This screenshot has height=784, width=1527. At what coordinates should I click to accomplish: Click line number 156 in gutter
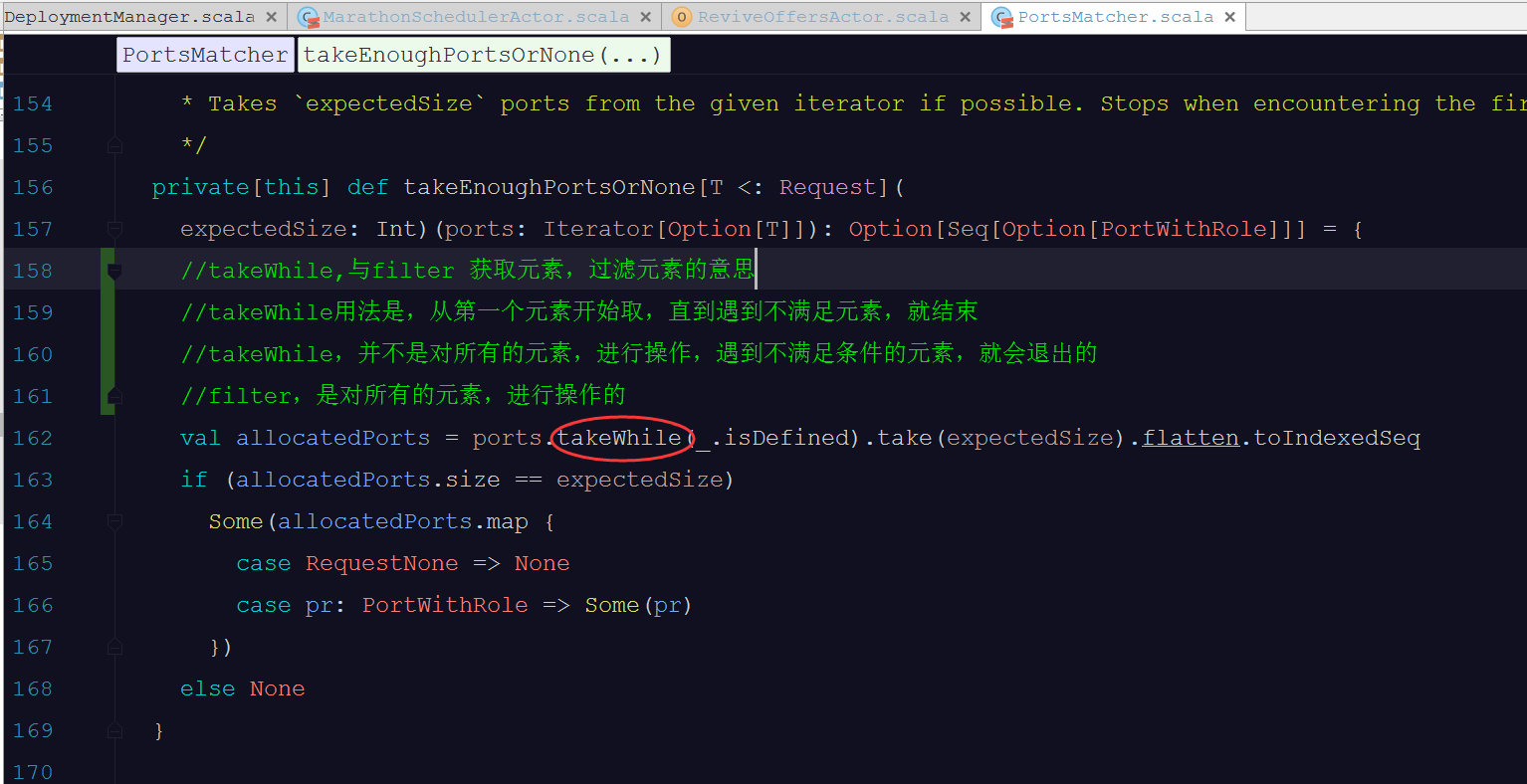[32, 187]
